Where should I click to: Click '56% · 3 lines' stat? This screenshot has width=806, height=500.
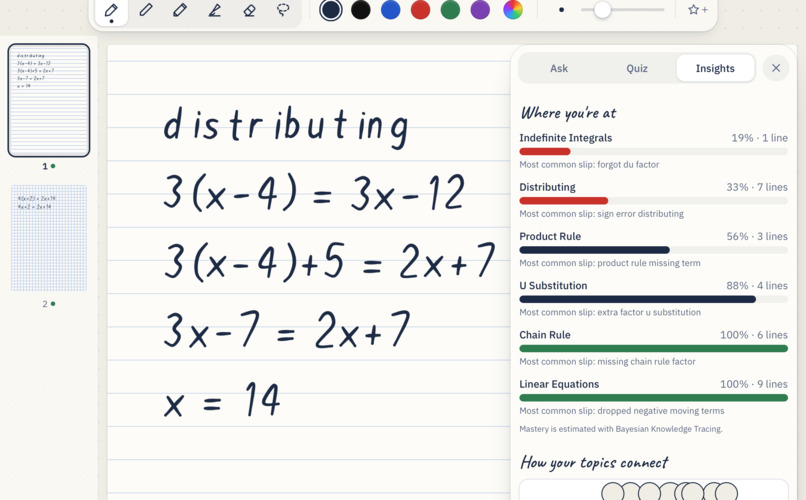(757, 236)
